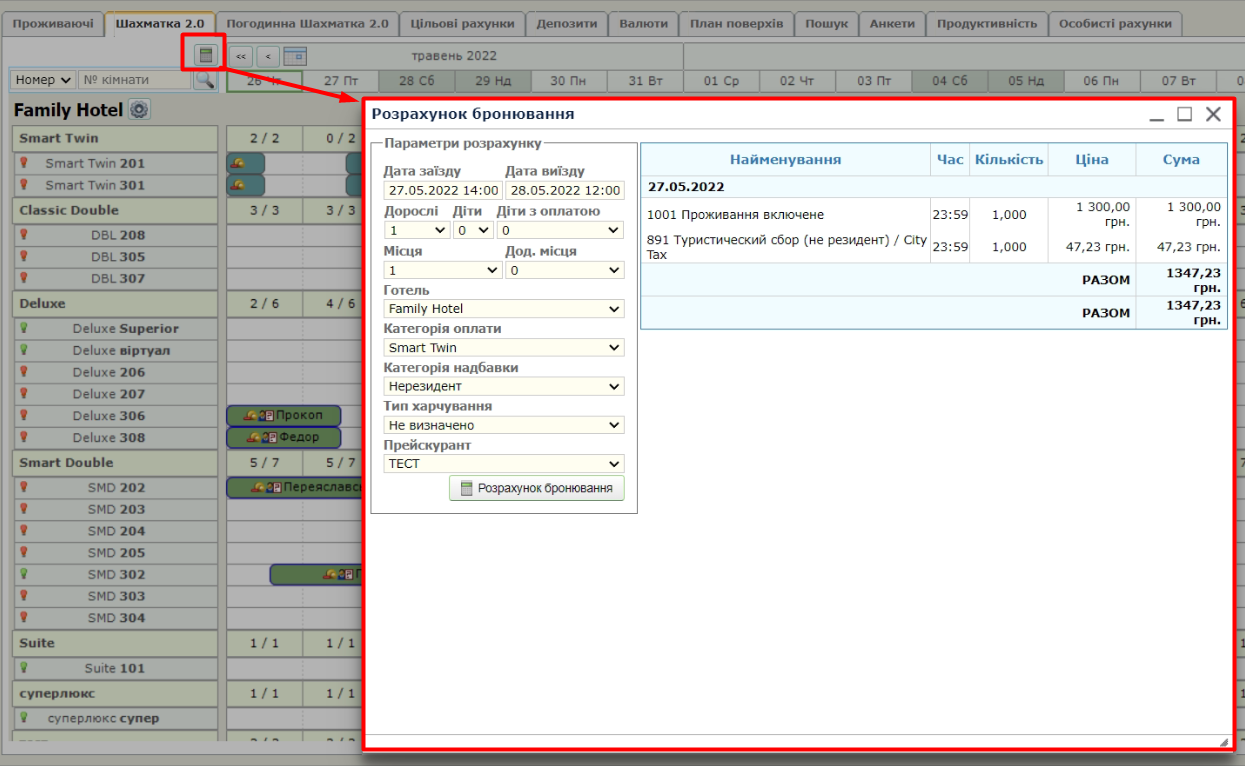The image size is (1245, 766).
Task: Click the booking calculator icon in the toolbar
Action: 206,55
